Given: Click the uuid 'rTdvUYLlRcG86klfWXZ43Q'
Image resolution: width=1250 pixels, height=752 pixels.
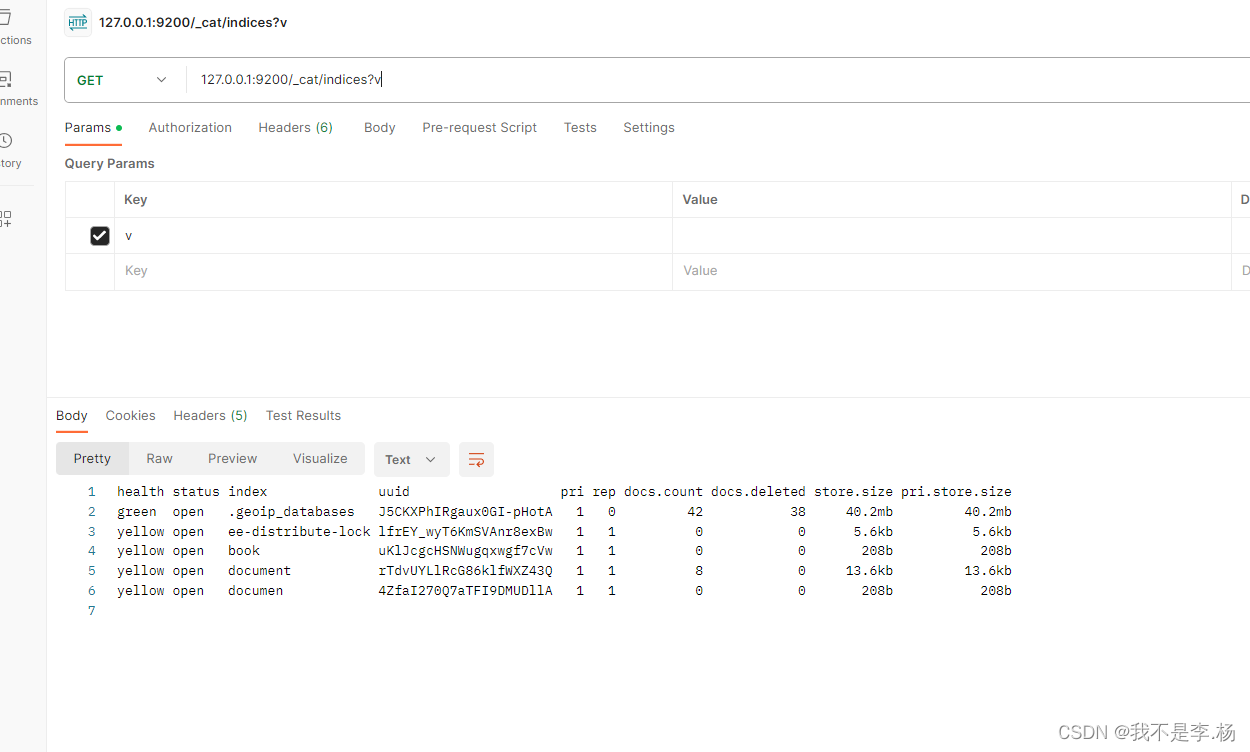Looking at the screenshot, I should 465,571.
